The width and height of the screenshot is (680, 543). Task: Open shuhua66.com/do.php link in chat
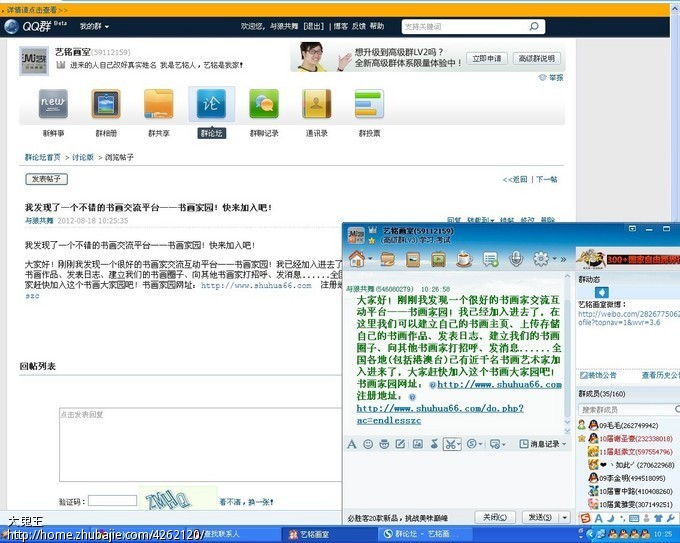tap(440, 414)
